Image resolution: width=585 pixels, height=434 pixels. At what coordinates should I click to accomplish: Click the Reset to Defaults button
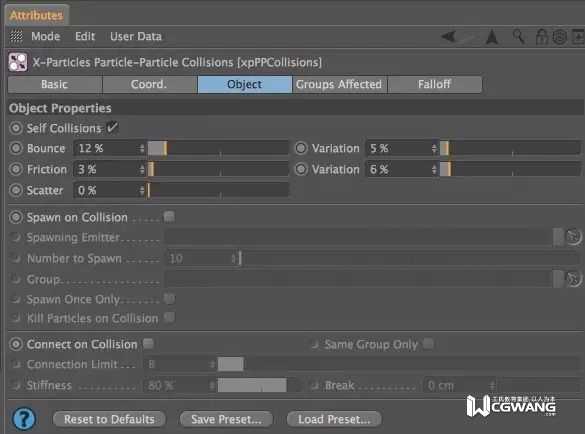tap(109, 419)
